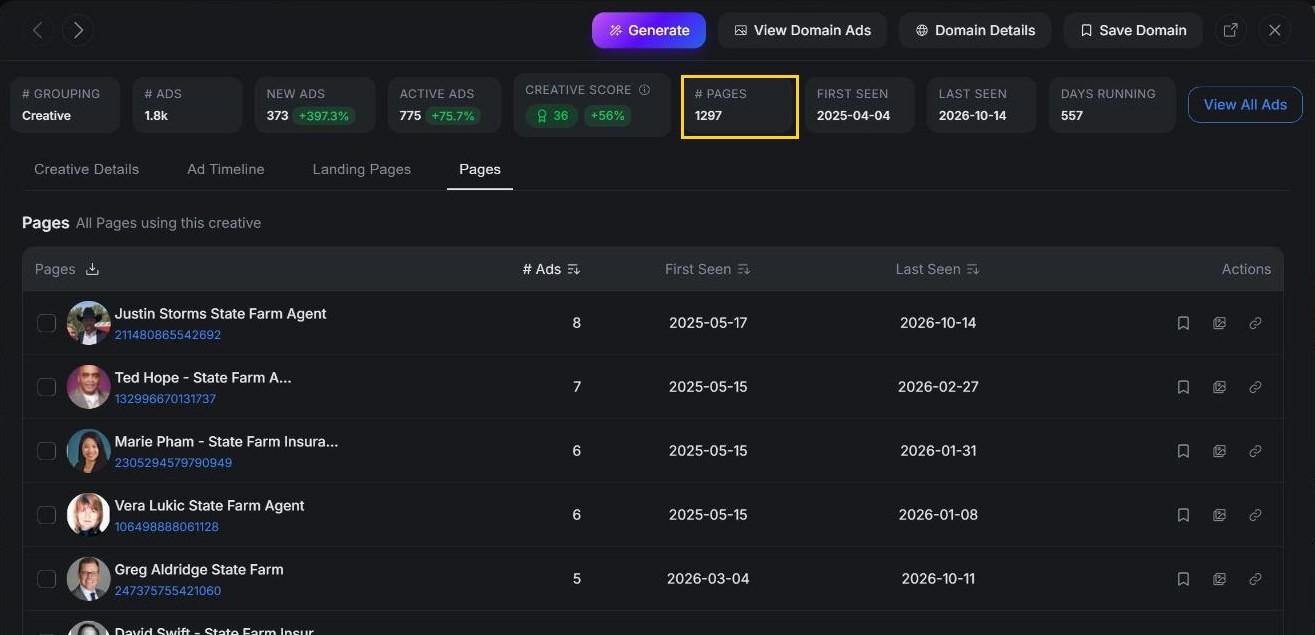Check the Justin Storms row checkbox

click(x=46, y=323)
